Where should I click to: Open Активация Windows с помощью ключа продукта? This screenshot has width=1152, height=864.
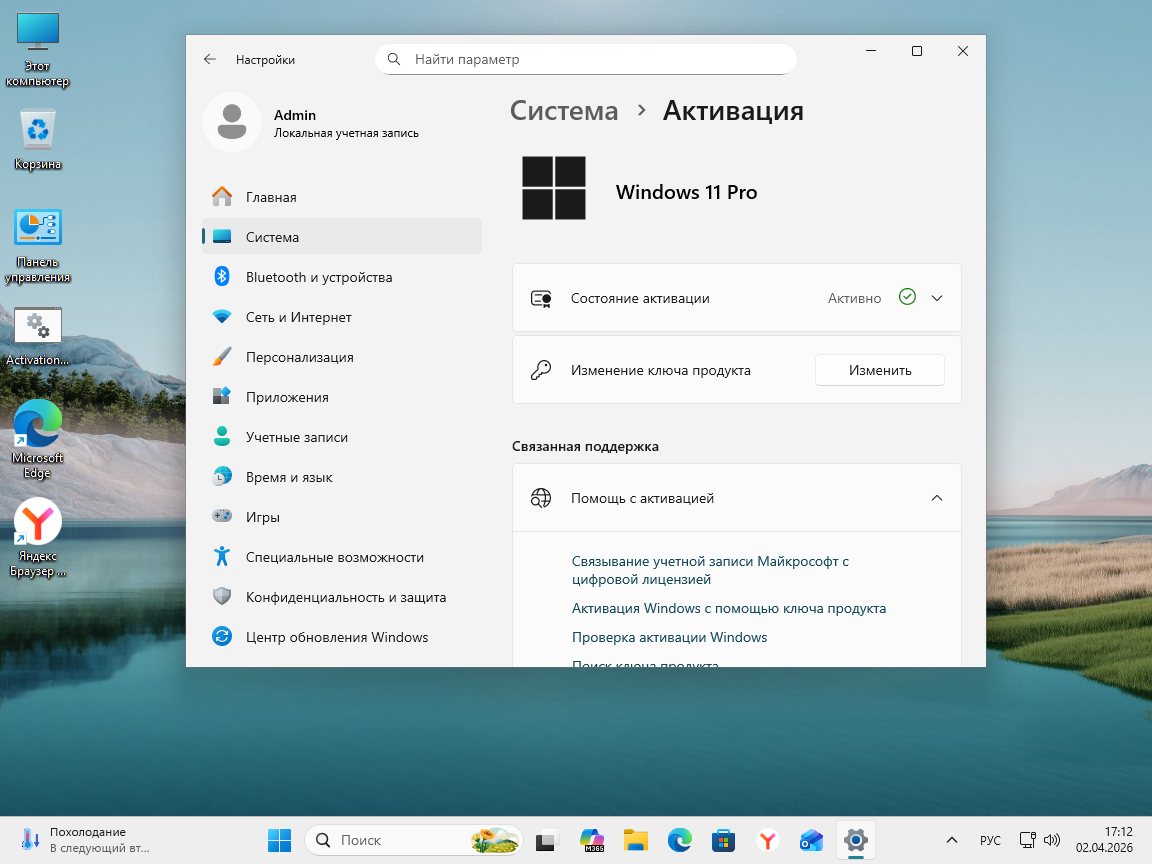coord(728,608)
